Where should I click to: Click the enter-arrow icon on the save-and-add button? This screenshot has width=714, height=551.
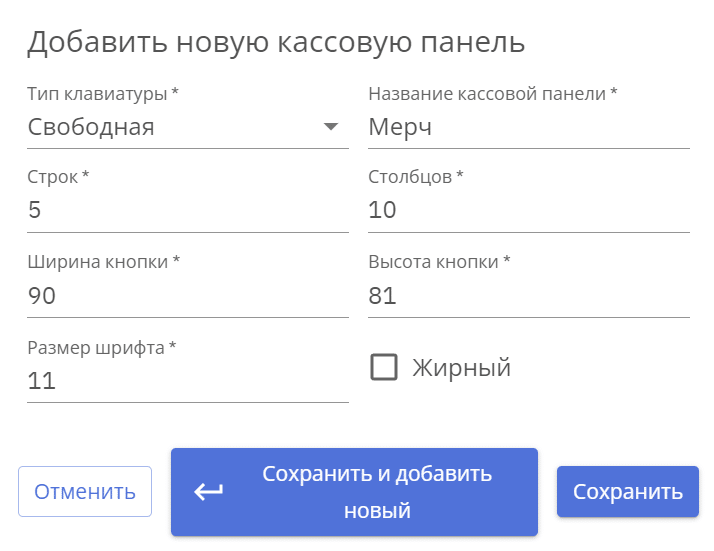pos(208,491)
